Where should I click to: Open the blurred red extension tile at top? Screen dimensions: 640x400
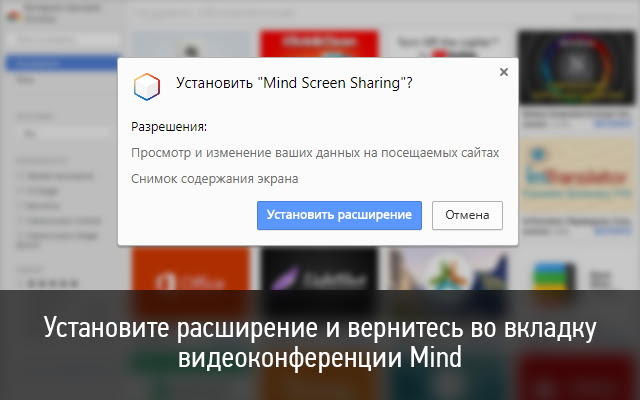[319, 44]
